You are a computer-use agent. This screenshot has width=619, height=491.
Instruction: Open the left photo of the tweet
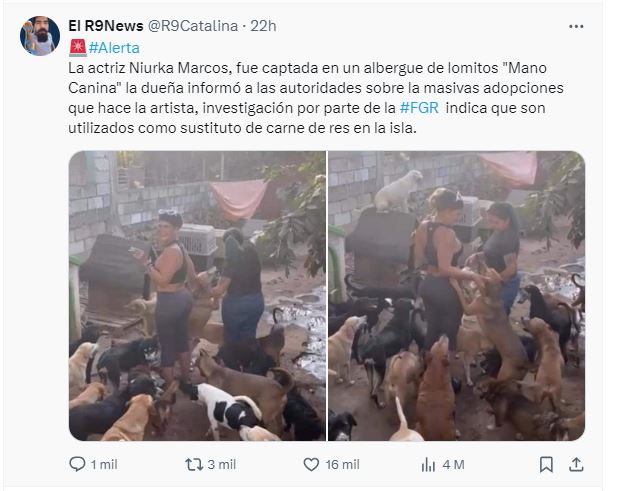click(x=197, y=296)
